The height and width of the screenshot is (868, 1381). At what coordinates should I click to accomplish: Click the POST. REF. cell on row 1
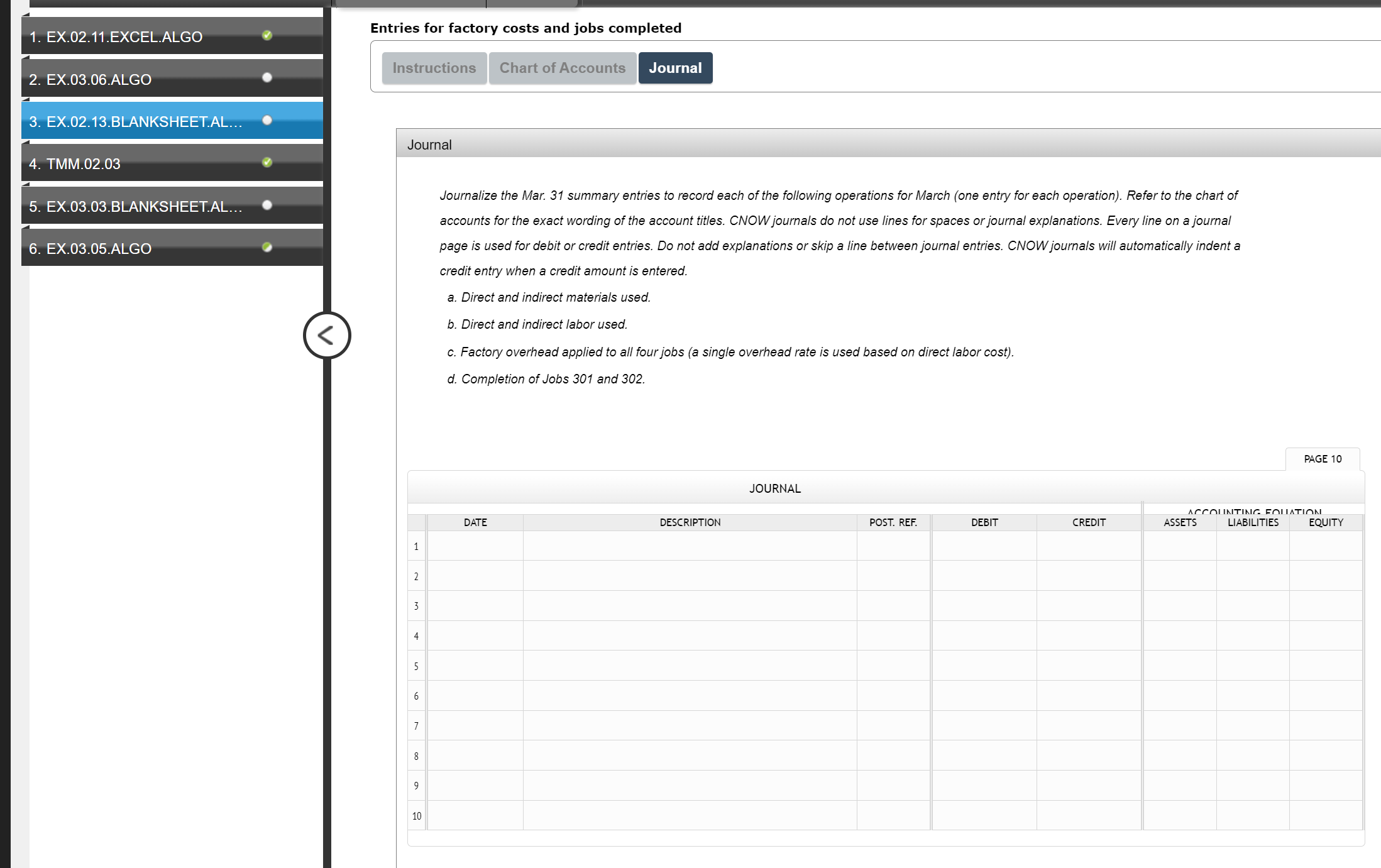(x=893, y=546)
